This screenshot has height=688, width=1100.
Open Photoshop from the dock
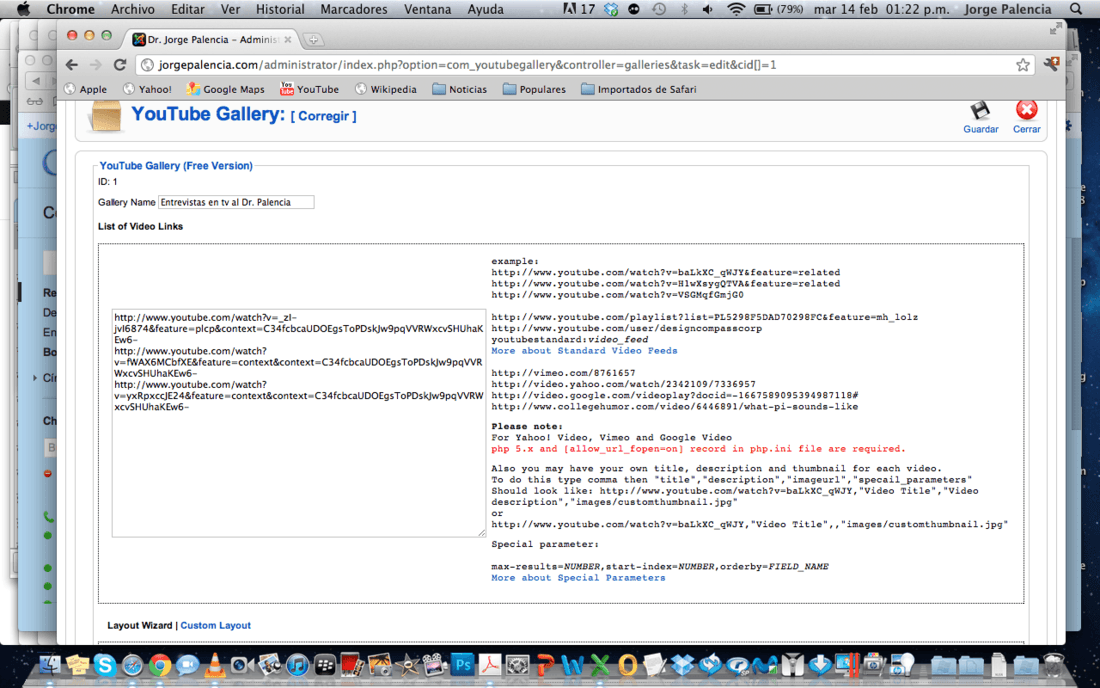pos(462,665)
